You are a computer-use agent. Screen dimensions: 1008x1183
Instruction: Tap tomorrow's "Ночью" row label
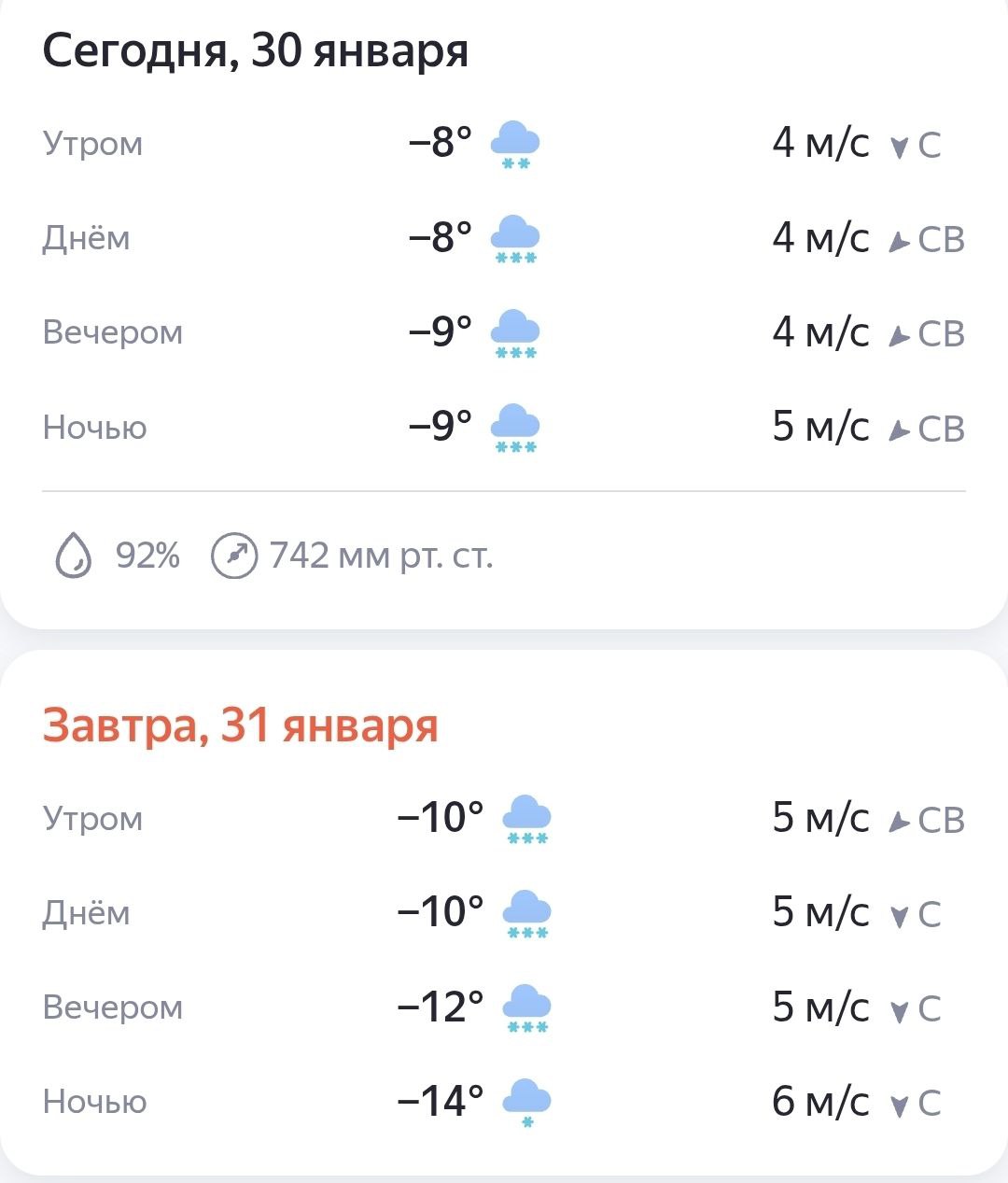pyautogui.click(x=94, y=1103)
